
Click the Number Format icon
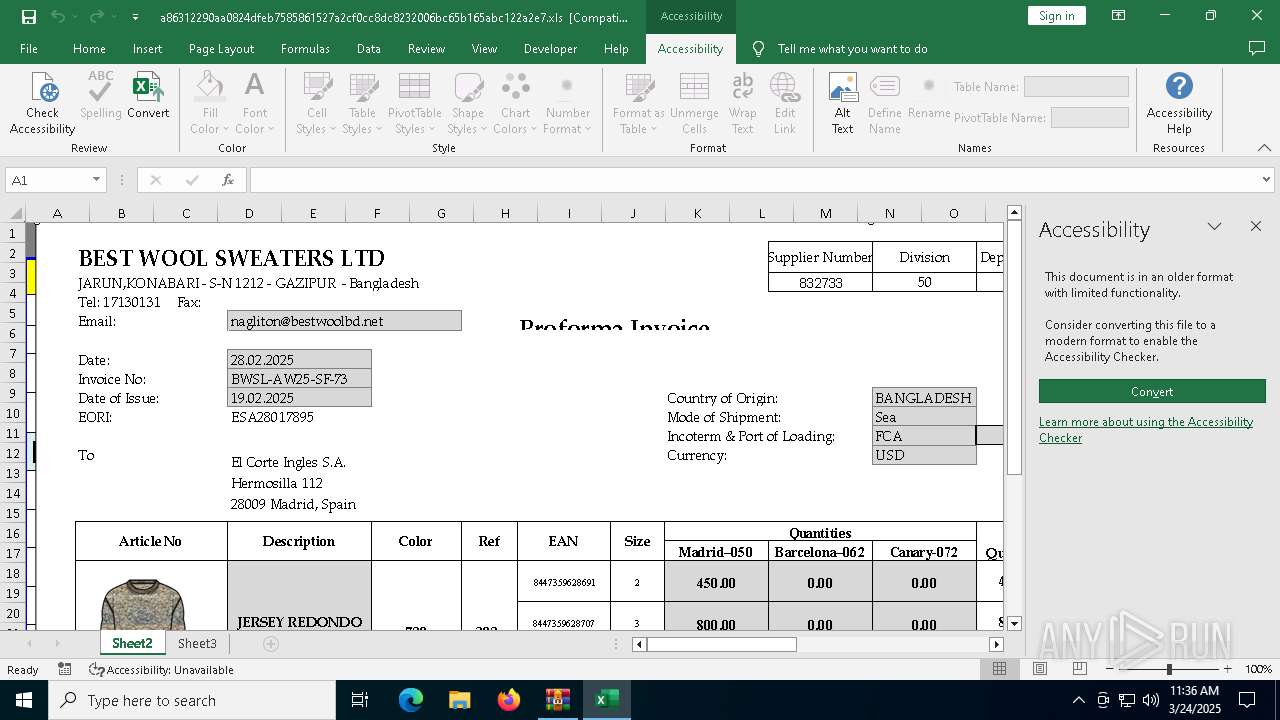pos(567,87)
